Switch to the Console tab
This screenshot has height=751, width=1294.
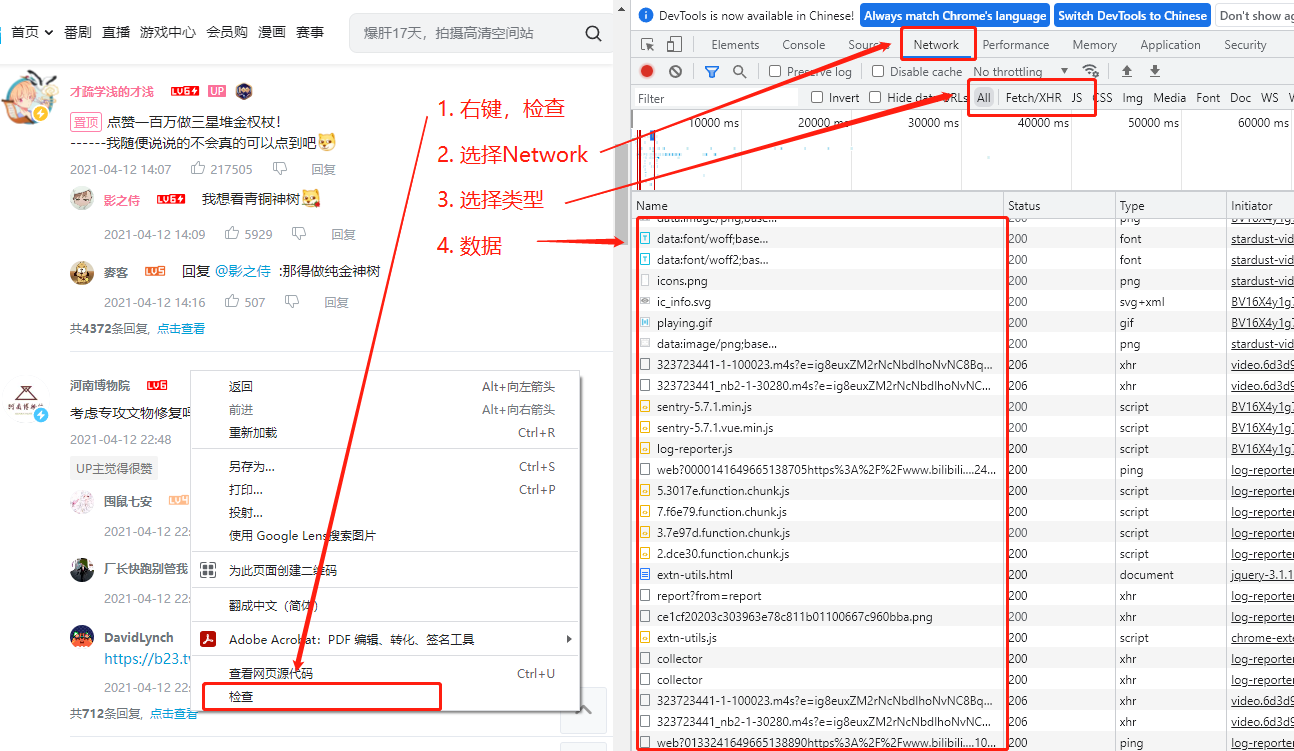[803, 45]
